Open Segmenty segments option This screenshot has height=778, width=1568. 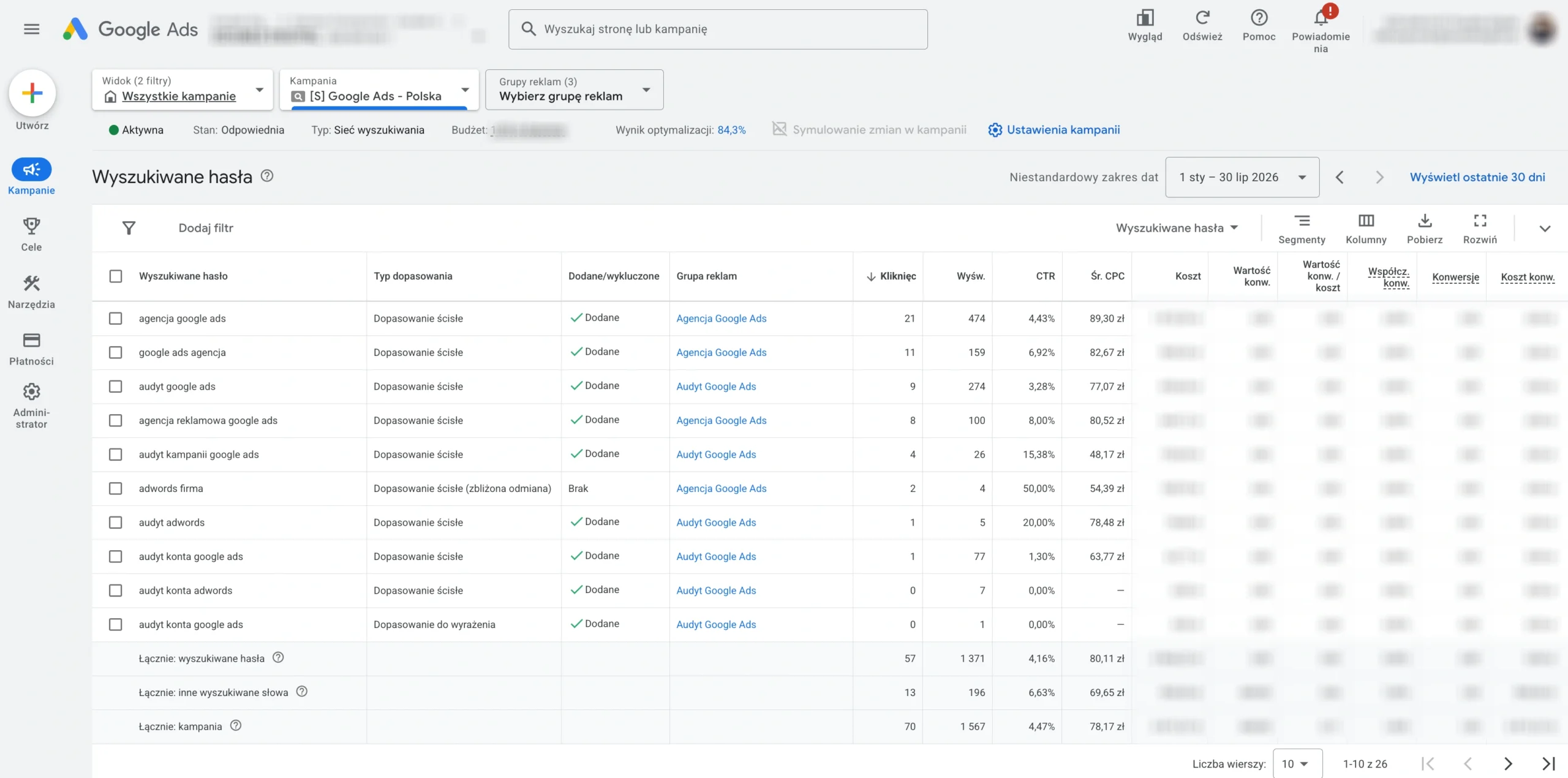pyautogui.click(x=1302, y=228)
